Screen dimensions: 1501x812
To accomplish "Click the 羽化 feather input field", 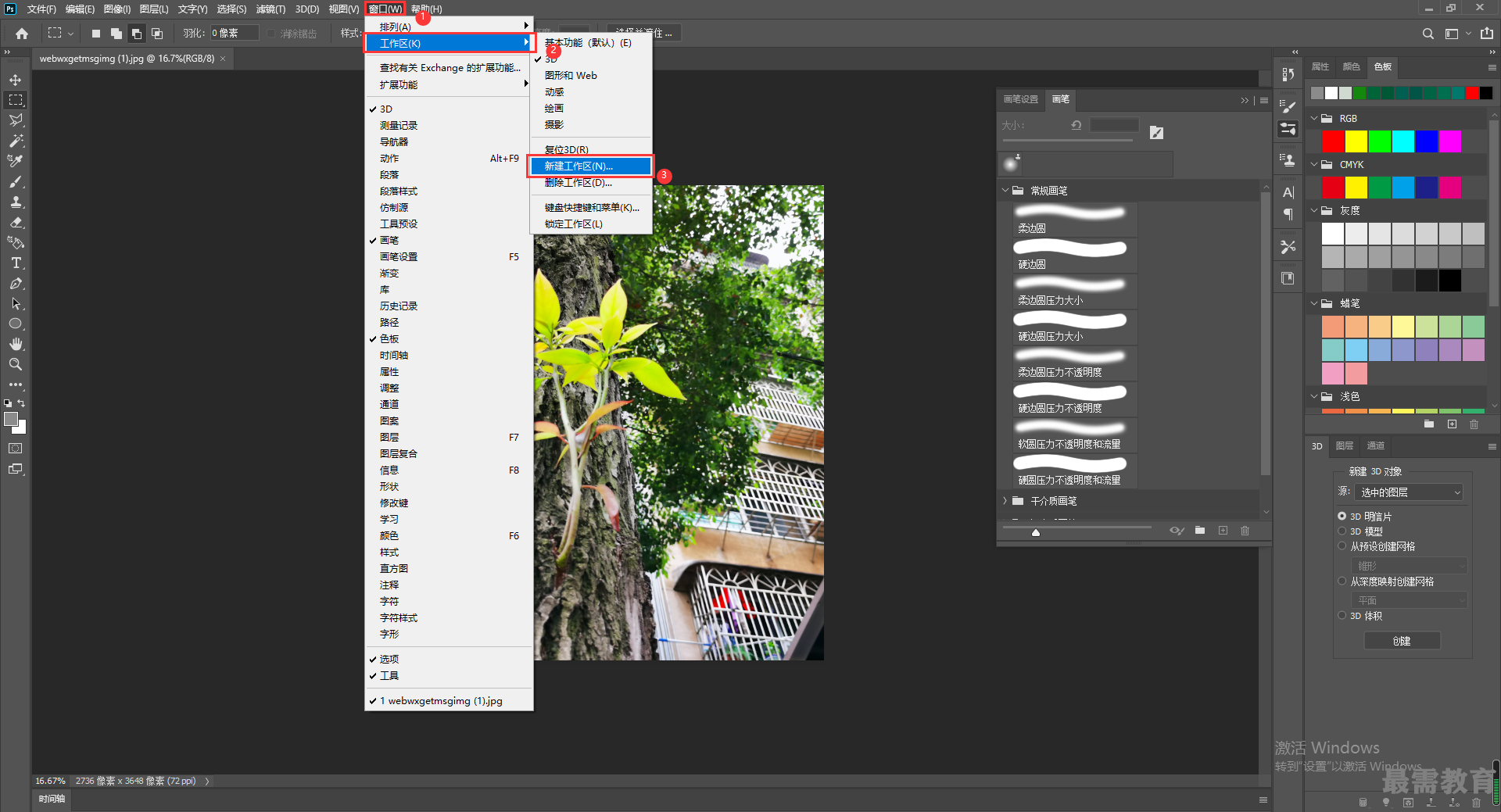I will 234,34.
